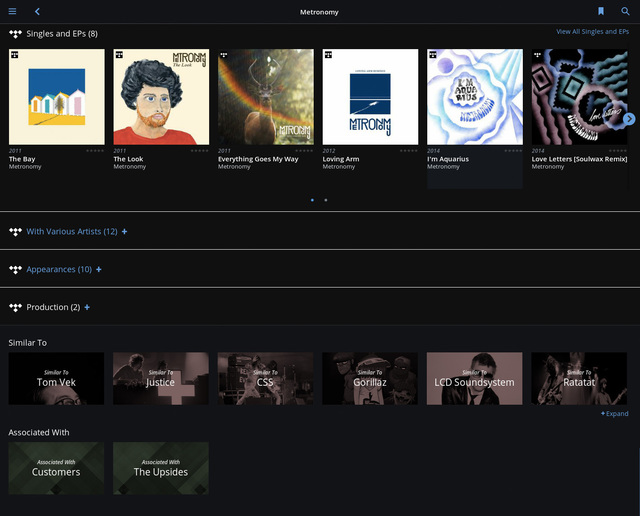Rate The Bay using its star rating
The image size is (640, 516).
(95, 150)
